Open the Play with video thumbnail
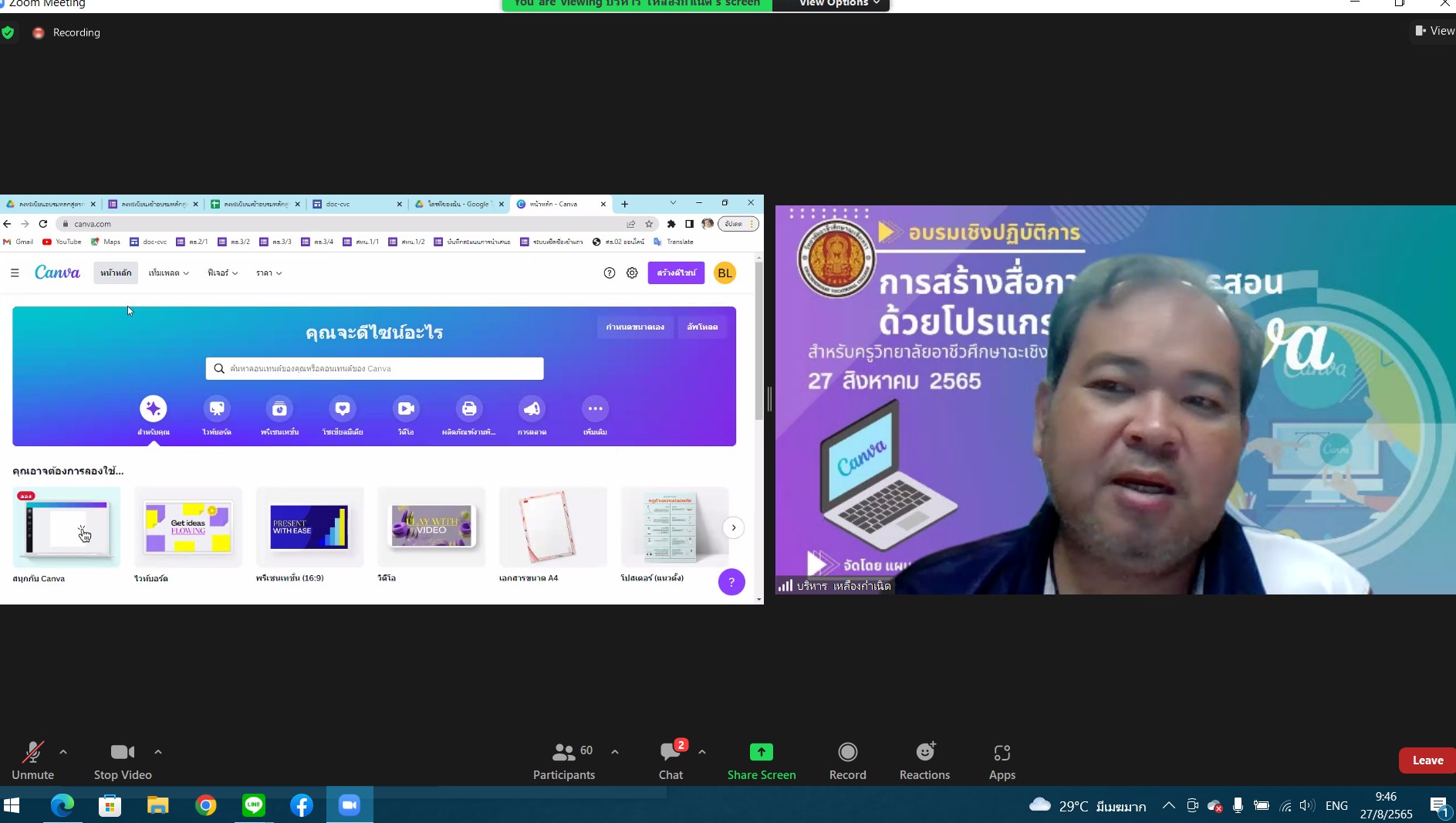The height and width of the screenshot is (823, 1456). [431, 527]
